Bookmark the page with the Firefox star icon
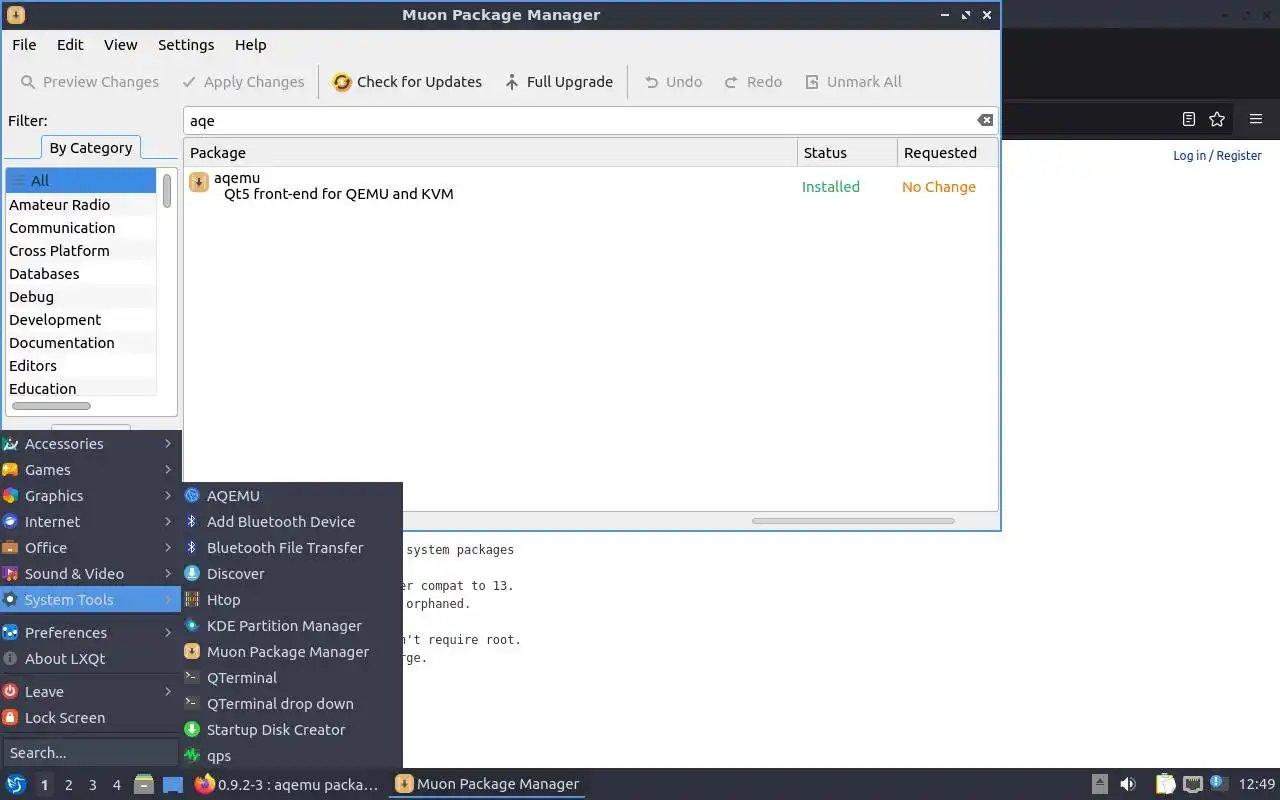The width and height of the screenshot is (1280, 800). tap(1217, 119)
